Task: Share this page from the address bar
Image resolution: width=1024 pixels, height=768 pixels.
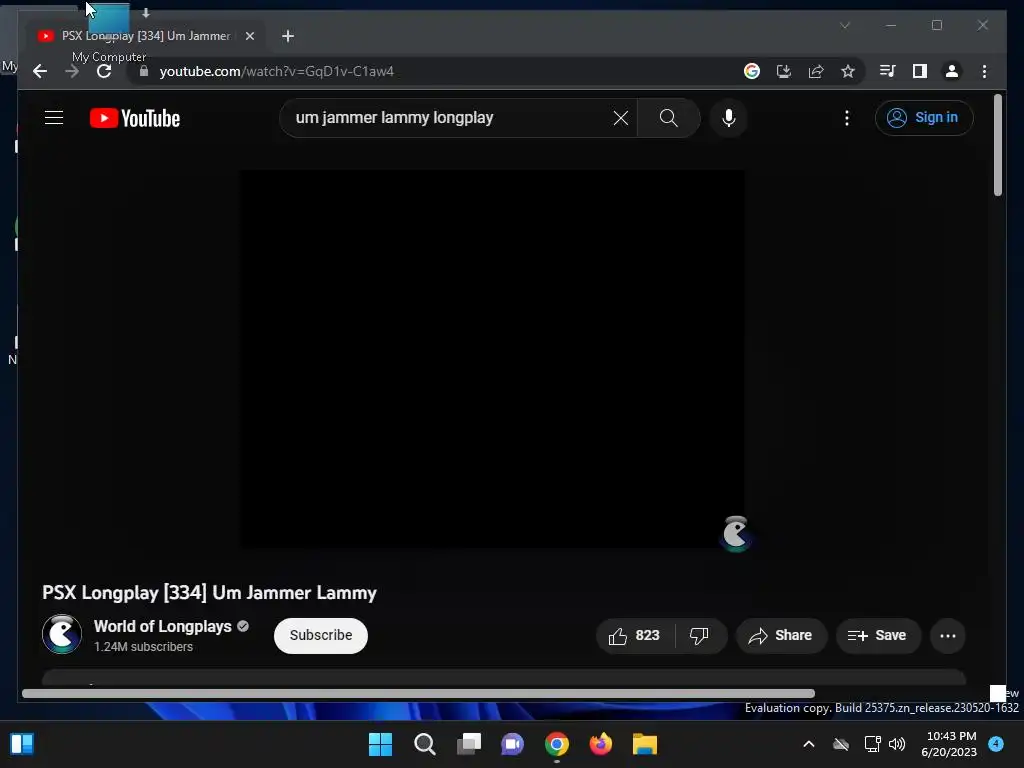Action: 816,71
